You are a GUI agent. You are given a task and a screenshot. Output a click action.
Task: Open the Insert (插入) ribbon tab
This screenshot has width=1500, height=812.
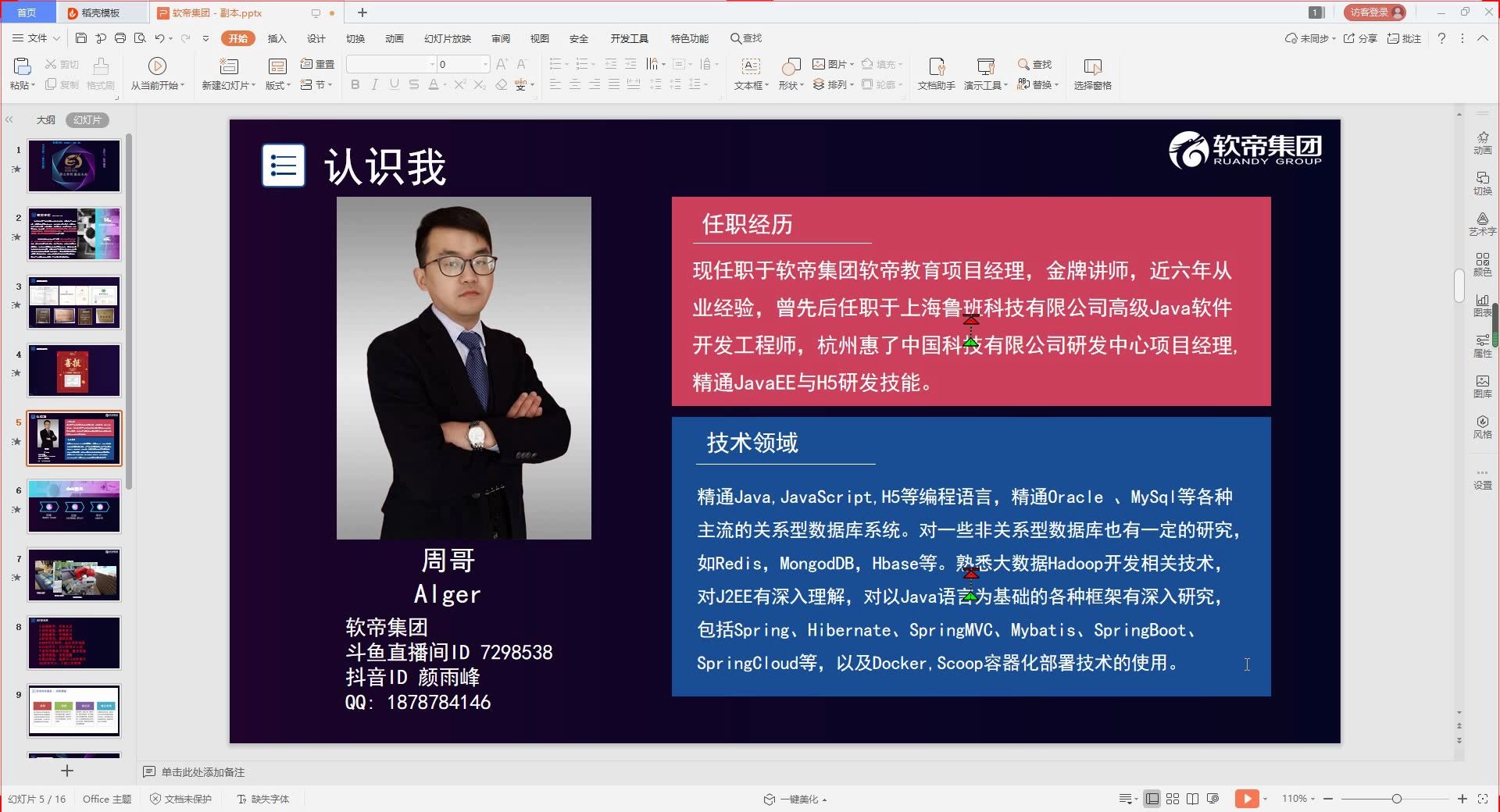[x=277, y=38]
